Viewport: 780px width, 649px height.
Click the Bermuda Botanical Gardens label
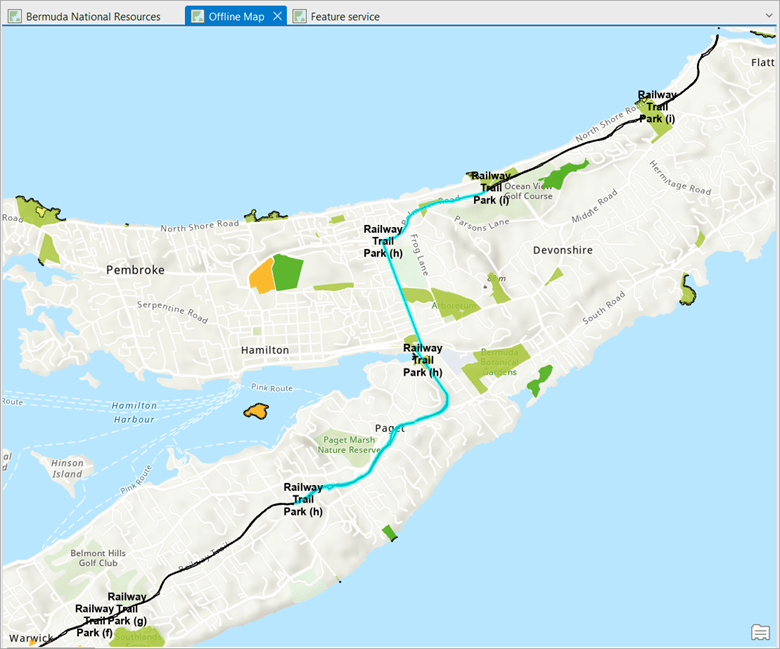[499, 362]
